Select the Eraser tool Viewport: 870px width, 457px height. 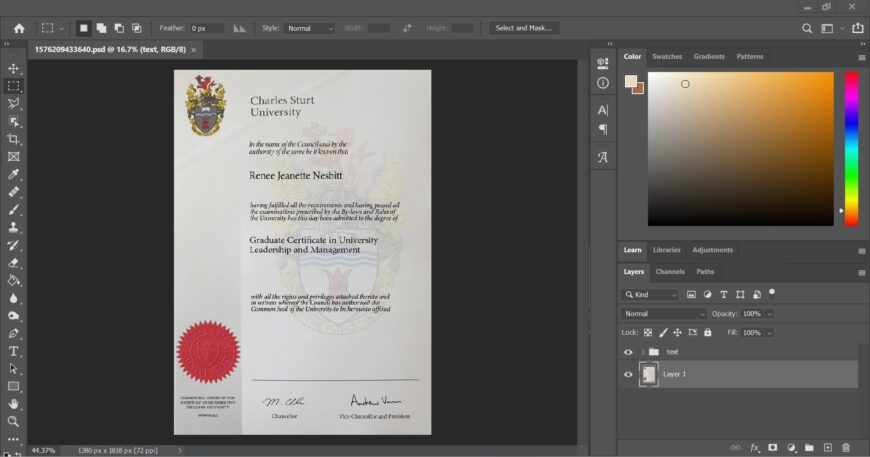click(x=13, y=263)
